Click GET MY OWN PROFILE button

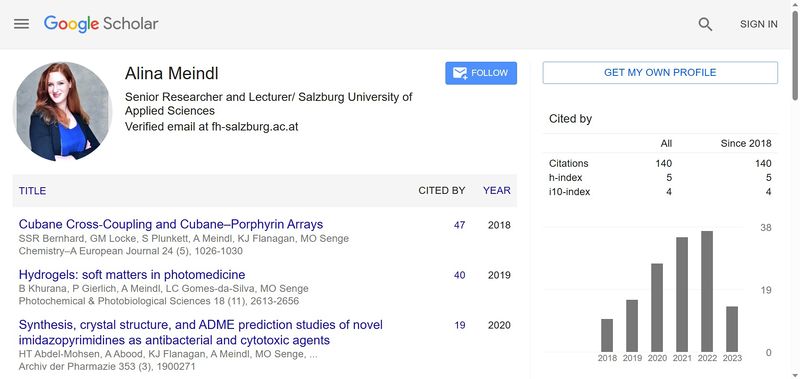click(660, 72)
